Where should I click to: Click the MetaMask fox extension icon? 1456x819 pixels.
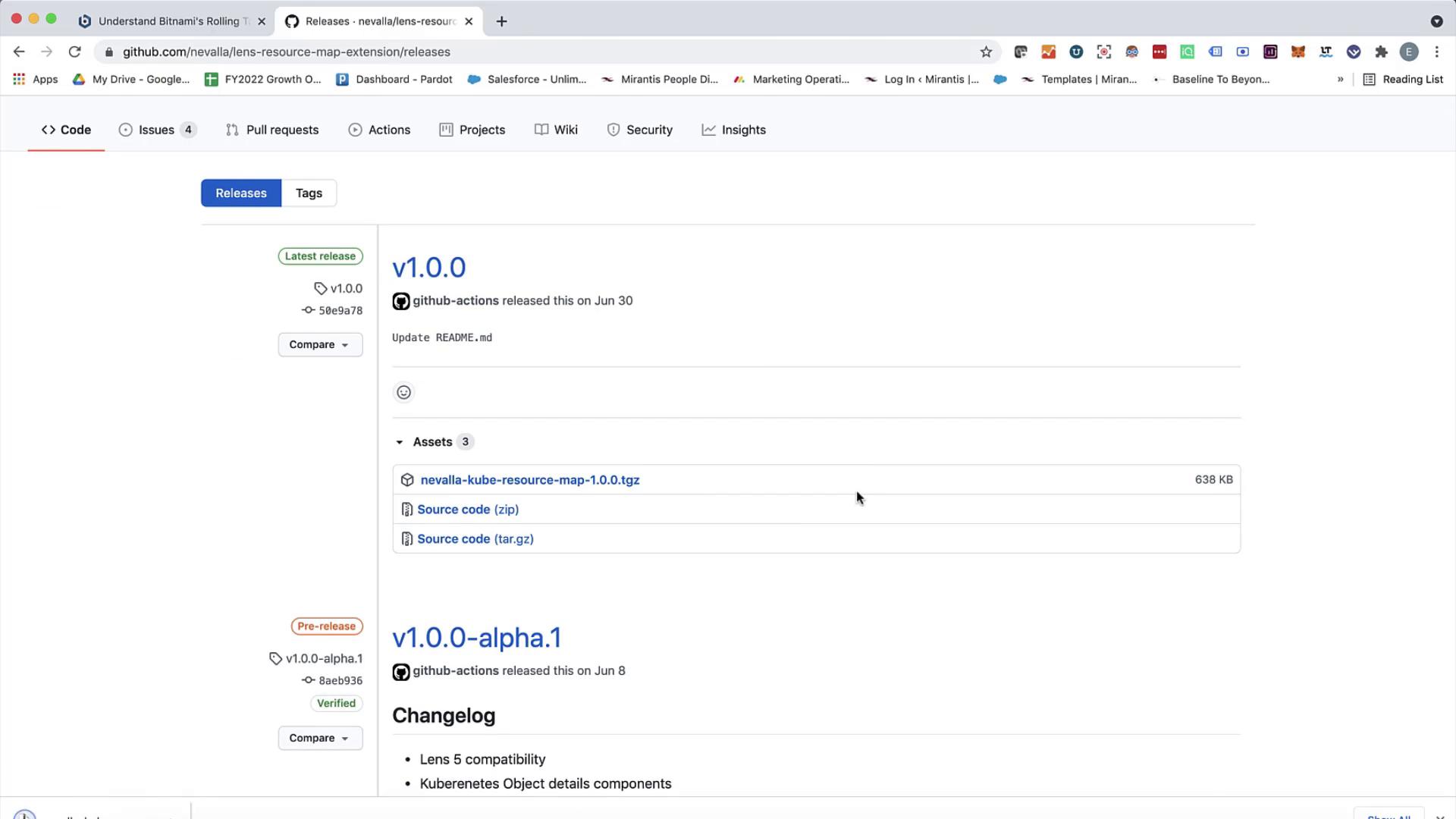(x=1298, y=52)
